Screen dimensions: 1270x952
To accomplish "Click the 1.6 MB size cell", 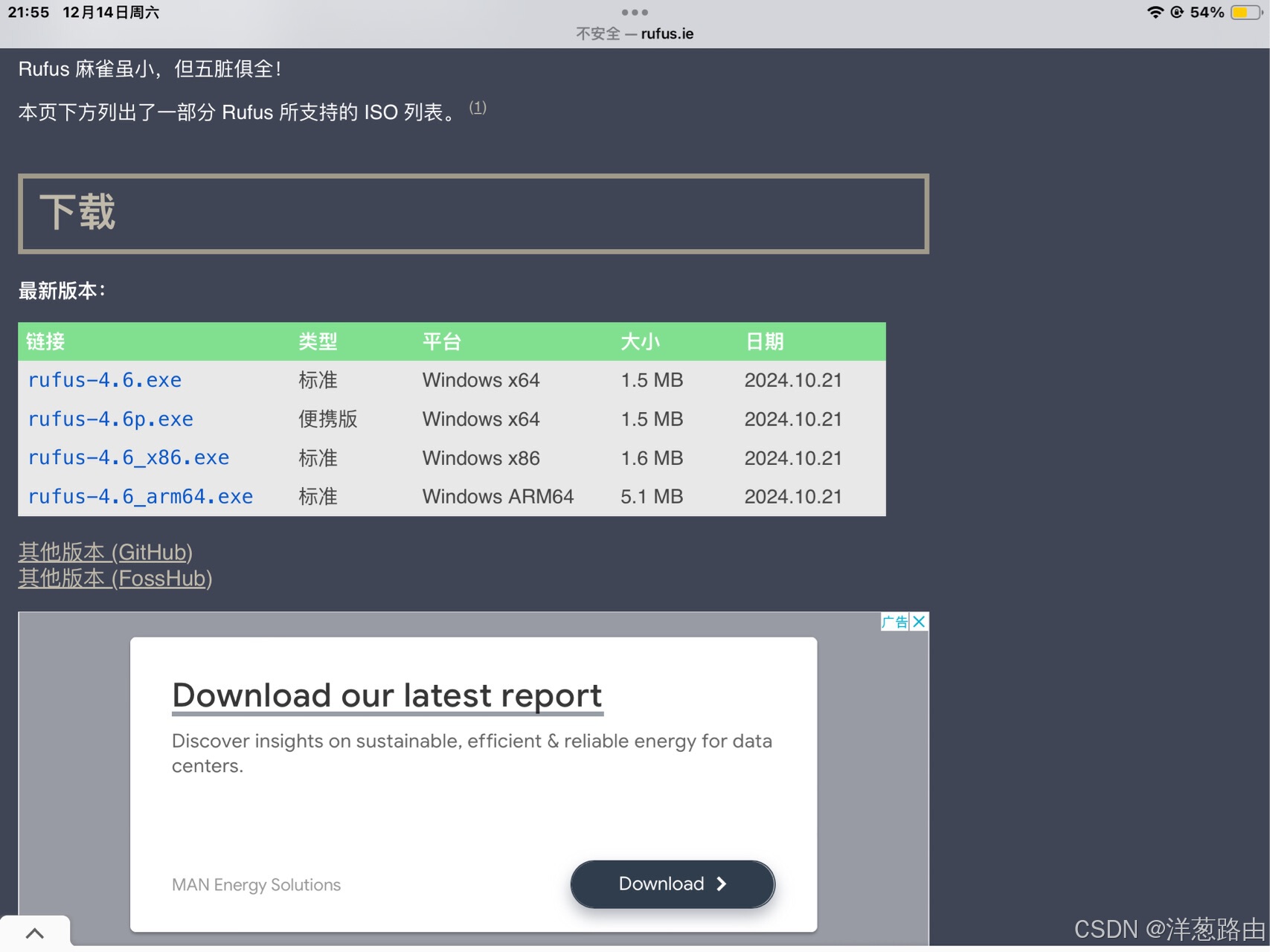I will [x=652, y=458].
